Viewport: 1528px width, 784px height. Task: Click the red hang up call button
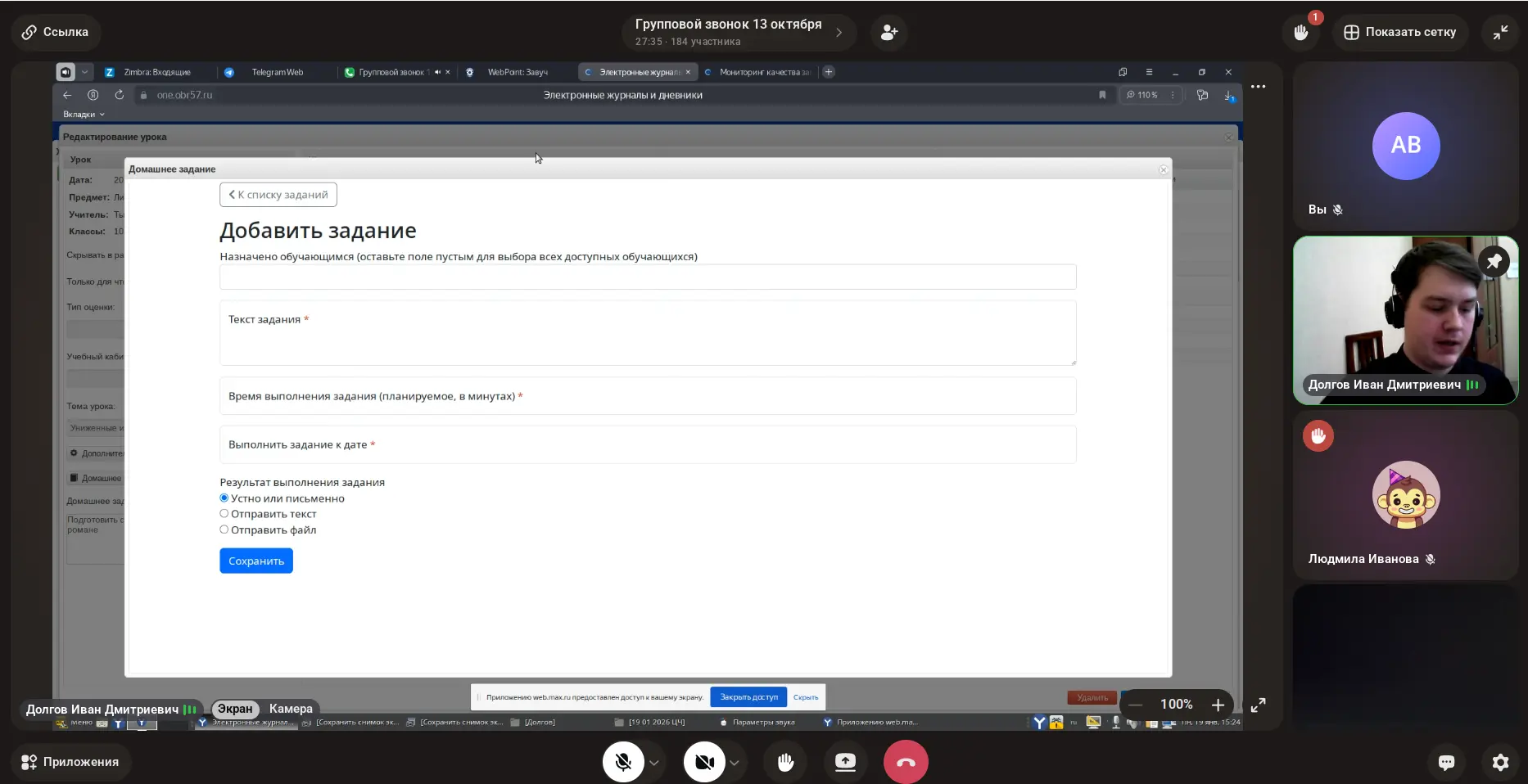coord(905,762)
